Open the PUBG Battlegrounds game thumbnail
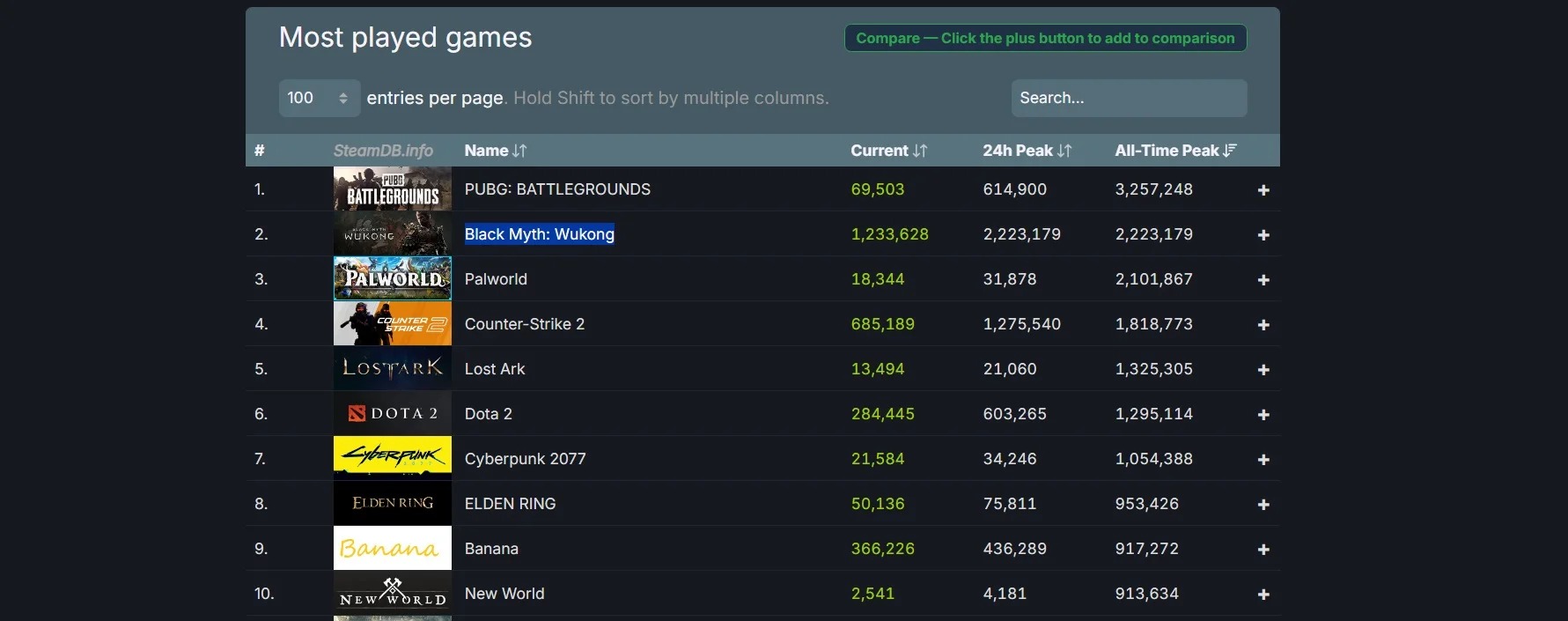 click(x=393, y=189)
